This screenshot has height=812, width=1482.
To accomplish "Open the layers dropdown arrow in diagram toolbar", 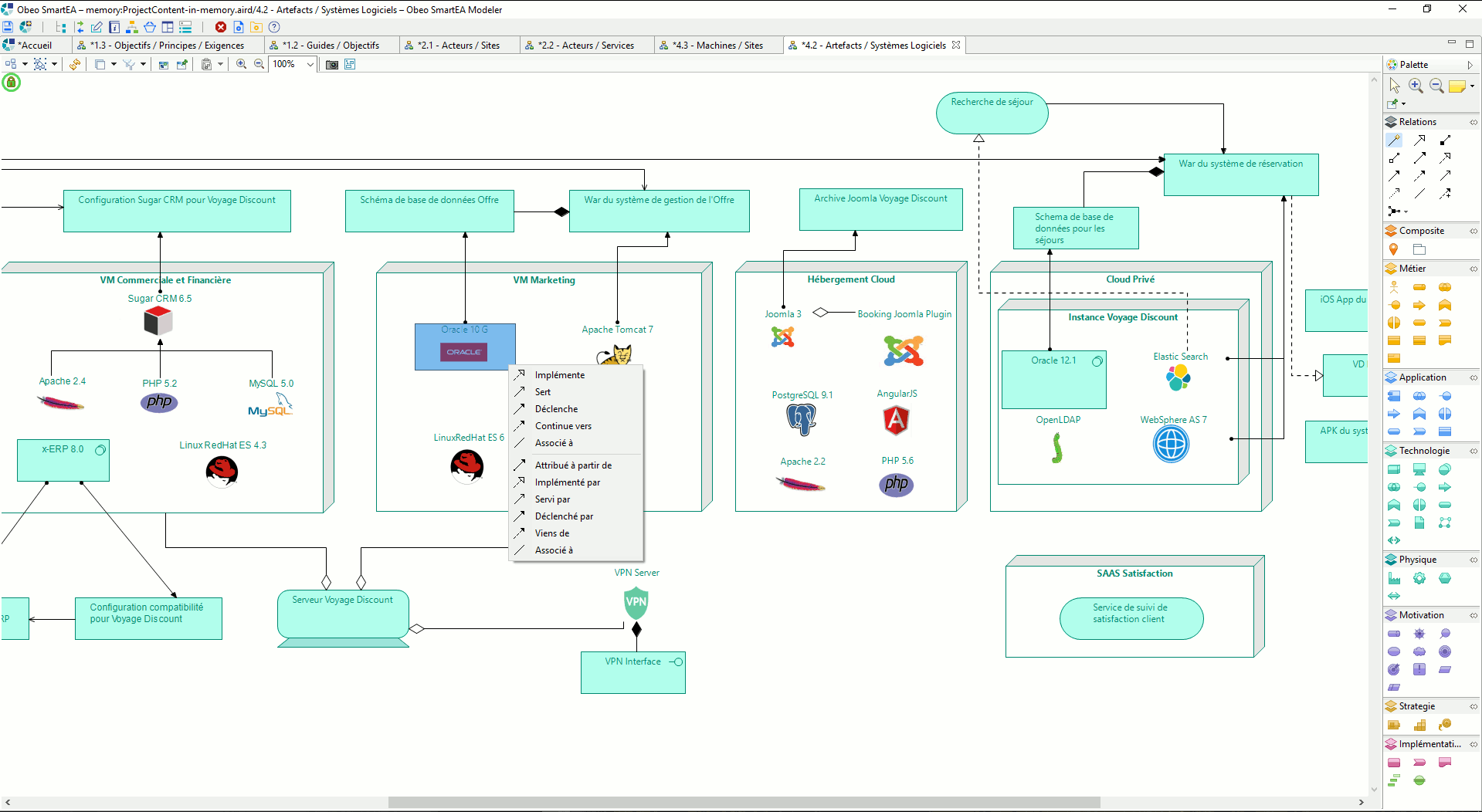I will (114, 64).
